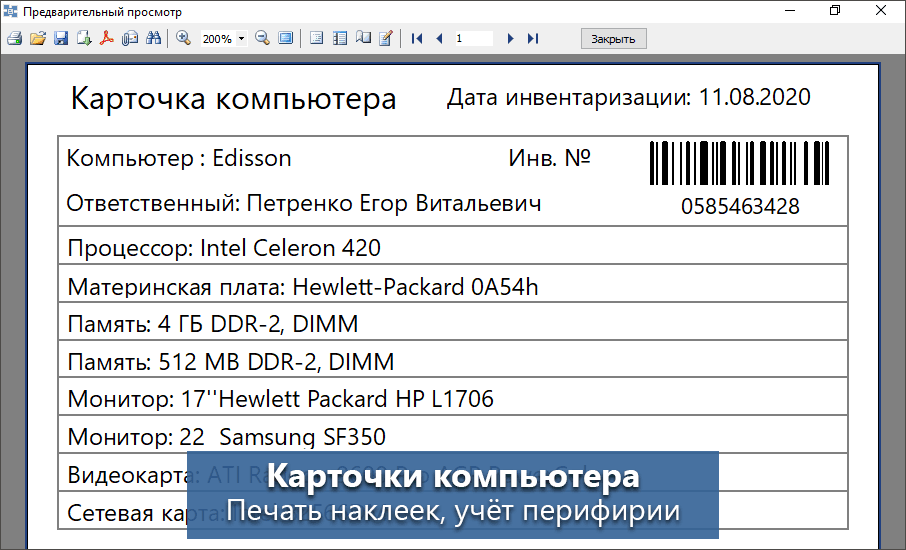Click the Карточка компьютера heading
906x550 pixels.
[233, 98]
